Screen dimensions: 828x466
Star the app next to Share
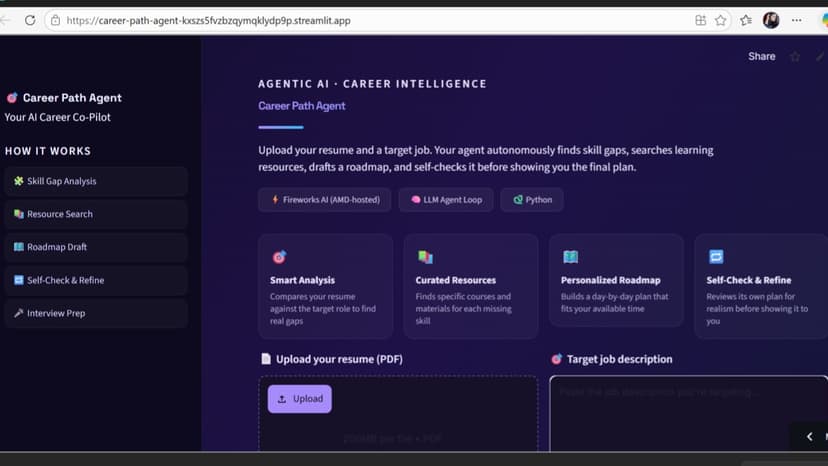click(x=795, y=57)
